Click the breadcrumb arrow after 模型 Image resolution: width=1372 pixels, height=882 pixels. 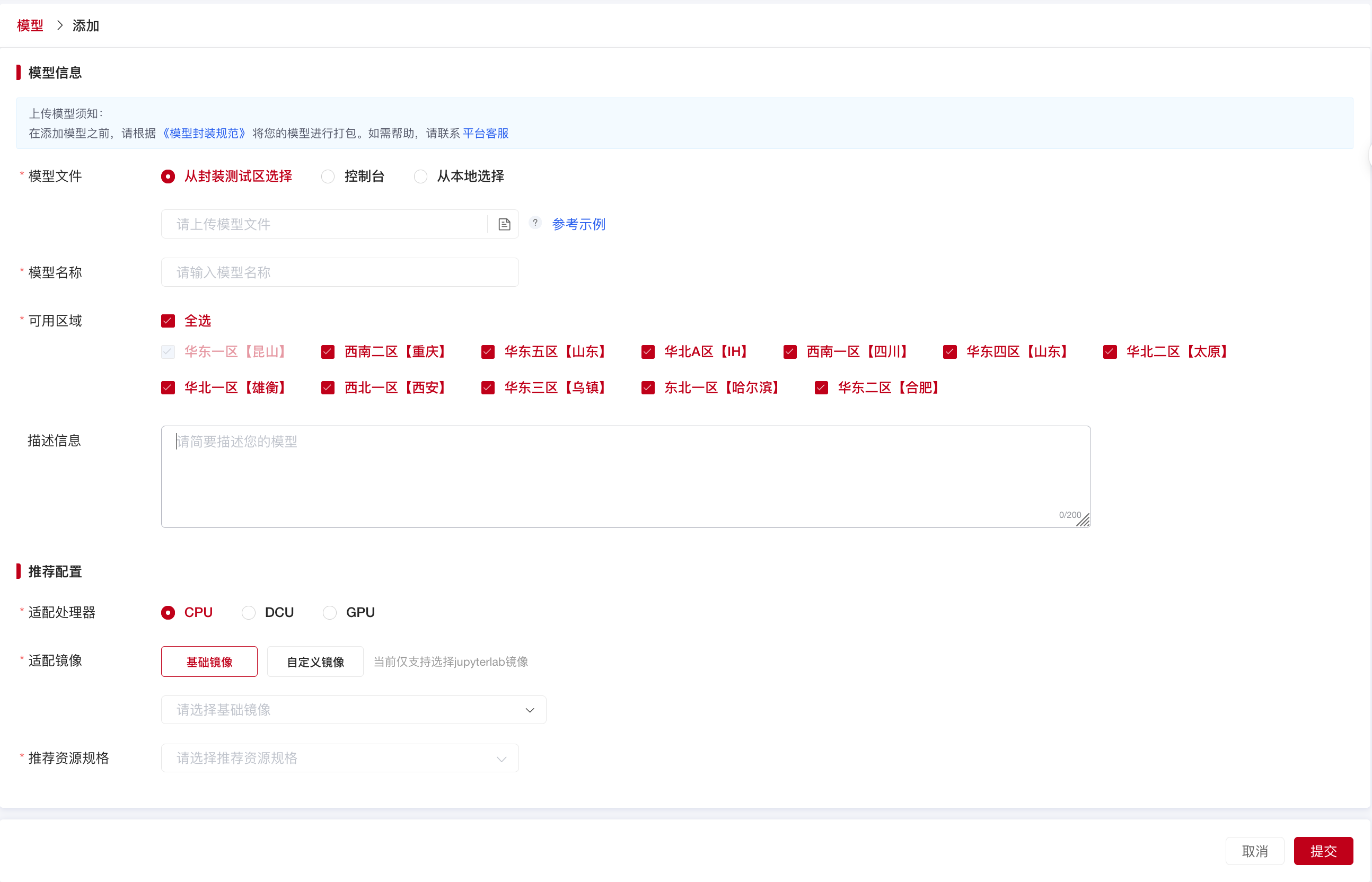pos(59,25)
